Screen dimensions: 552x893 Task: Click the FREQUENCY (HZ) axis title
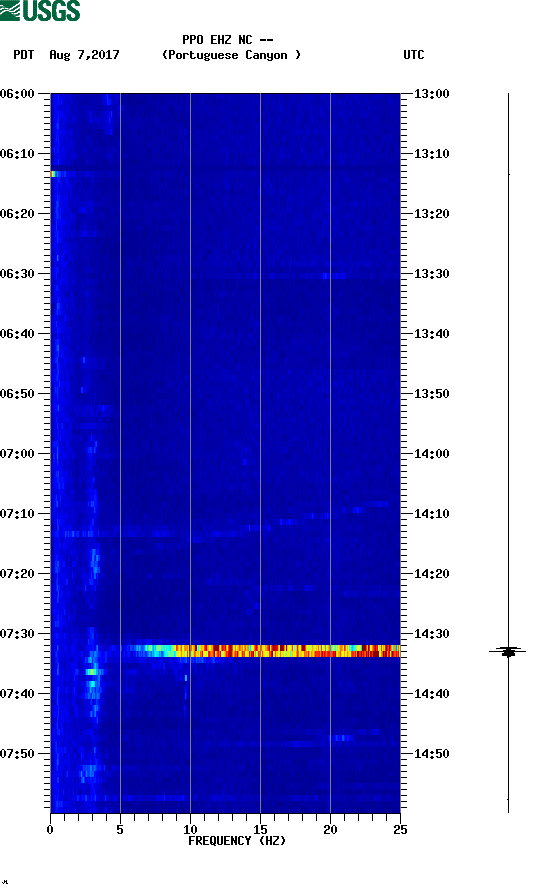coord(237,841)
